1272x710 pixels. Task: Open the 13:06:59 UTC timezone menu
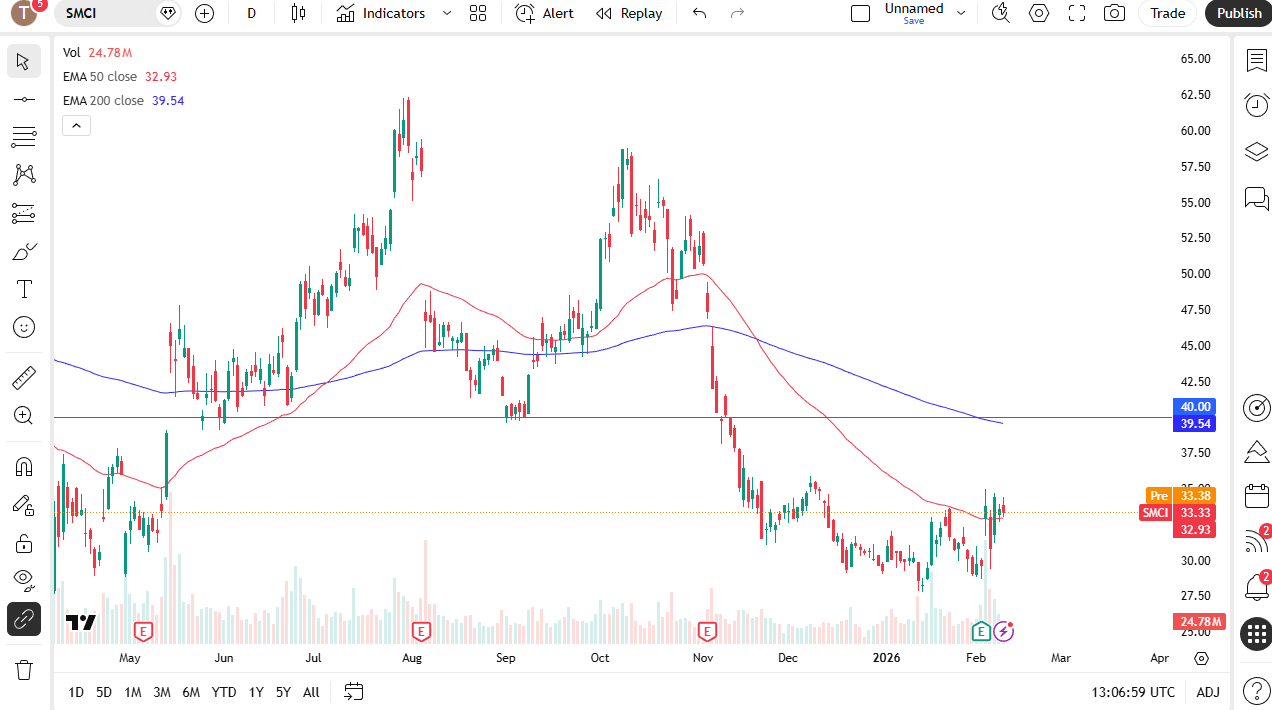click(x=1134, y=692)
